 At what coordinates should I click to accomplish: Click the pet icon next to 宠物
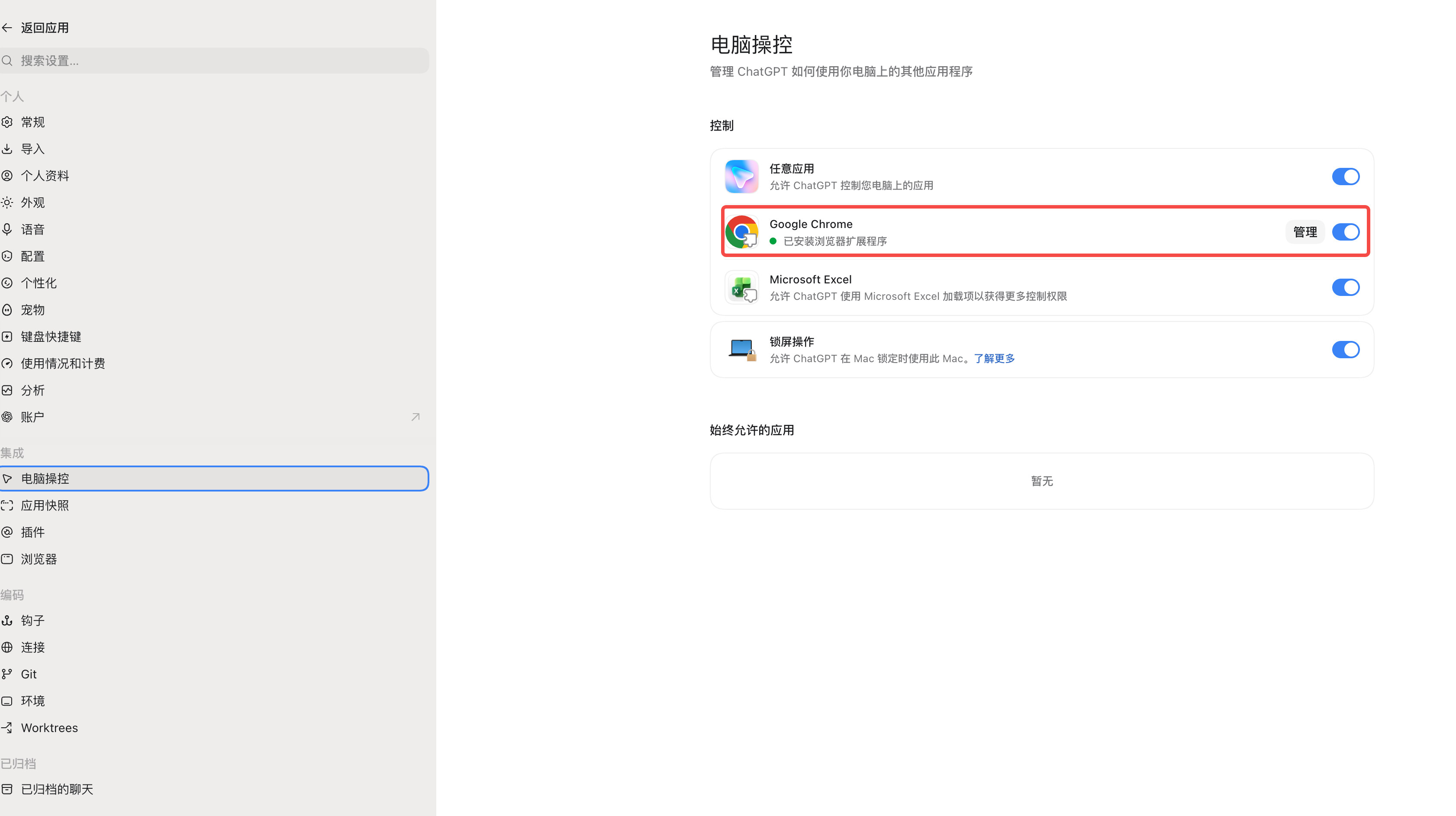7,310
